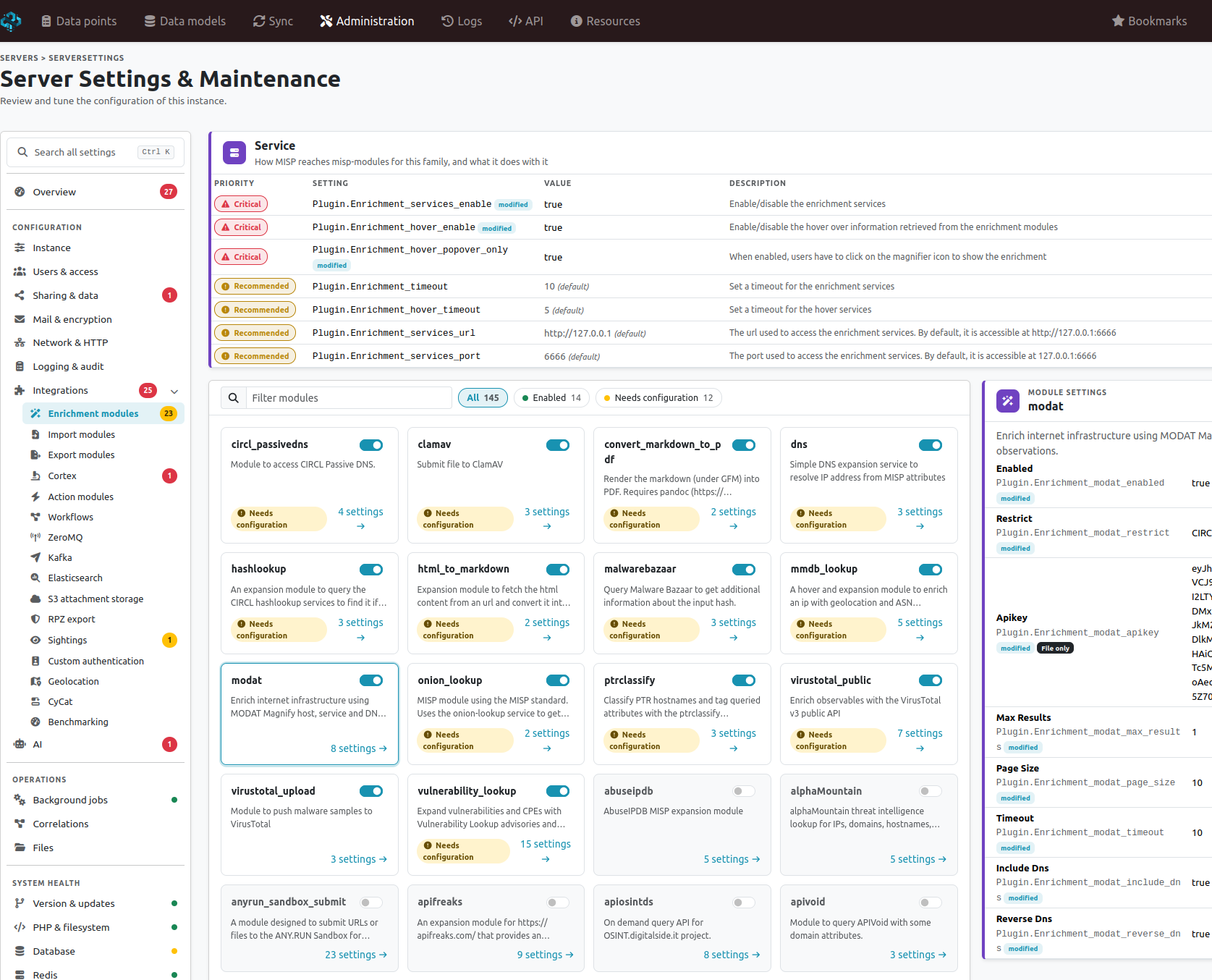Viewport: 1212px width, 980px height.
Task: Click the Sightings eye icon
Action: tap(35, 640)
